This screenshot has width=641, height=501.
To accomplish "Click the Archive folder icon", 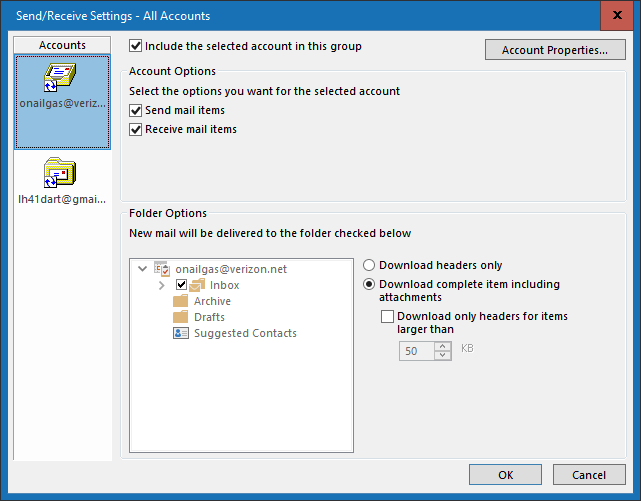I will click(x=181, y=301).
